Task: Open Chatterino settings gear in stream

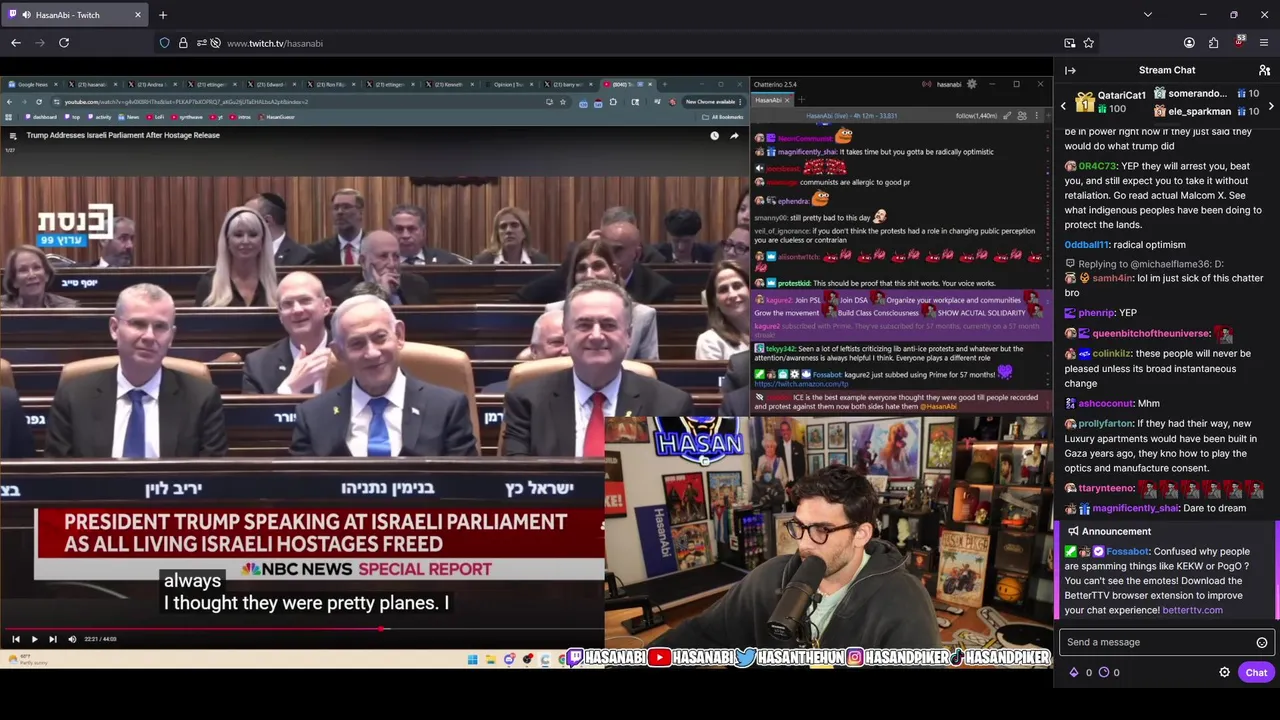Action: [x=971, y=84]
